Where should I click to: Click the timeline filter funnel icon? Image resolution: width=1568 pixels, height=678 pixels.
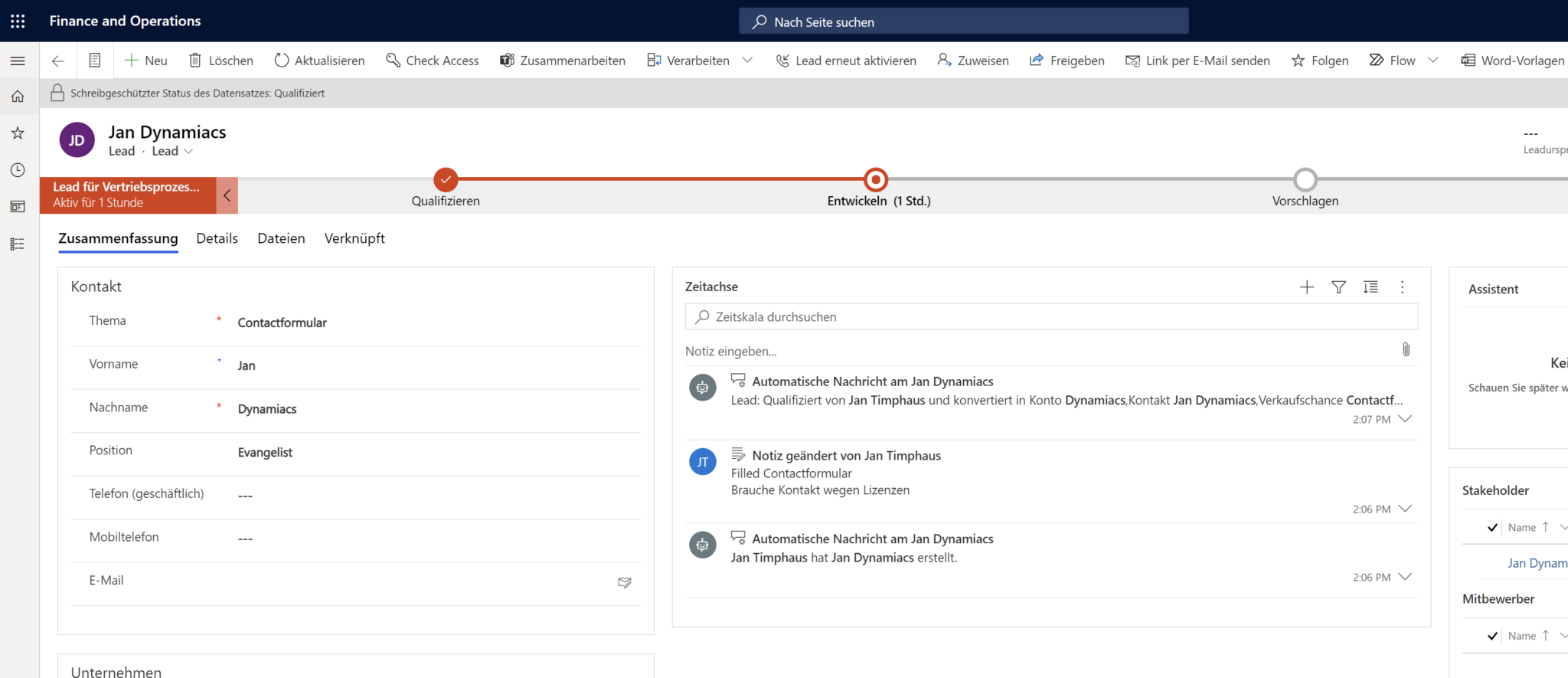[1338, 287]
